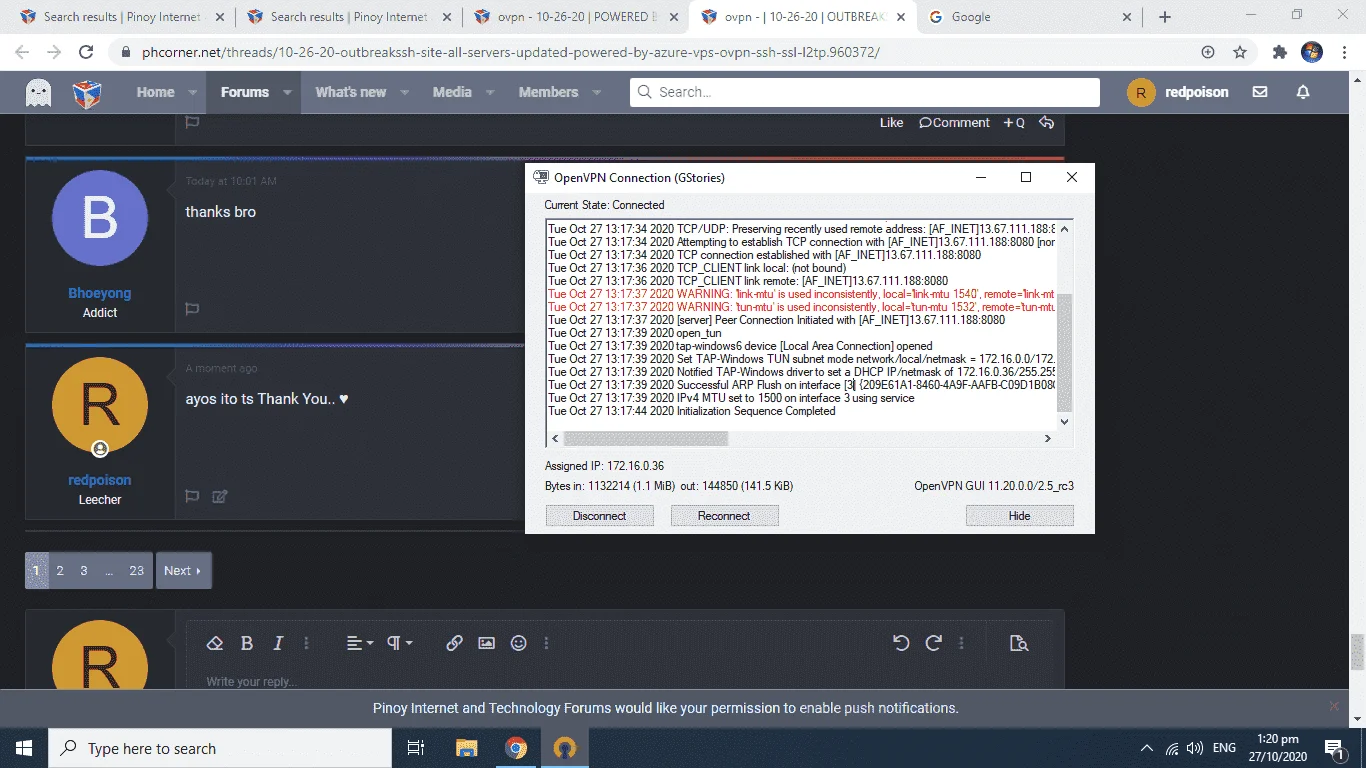Click the share arrow icon on top post
Viewport: 1366px width, 768px height.
(x=1046, y=122)
